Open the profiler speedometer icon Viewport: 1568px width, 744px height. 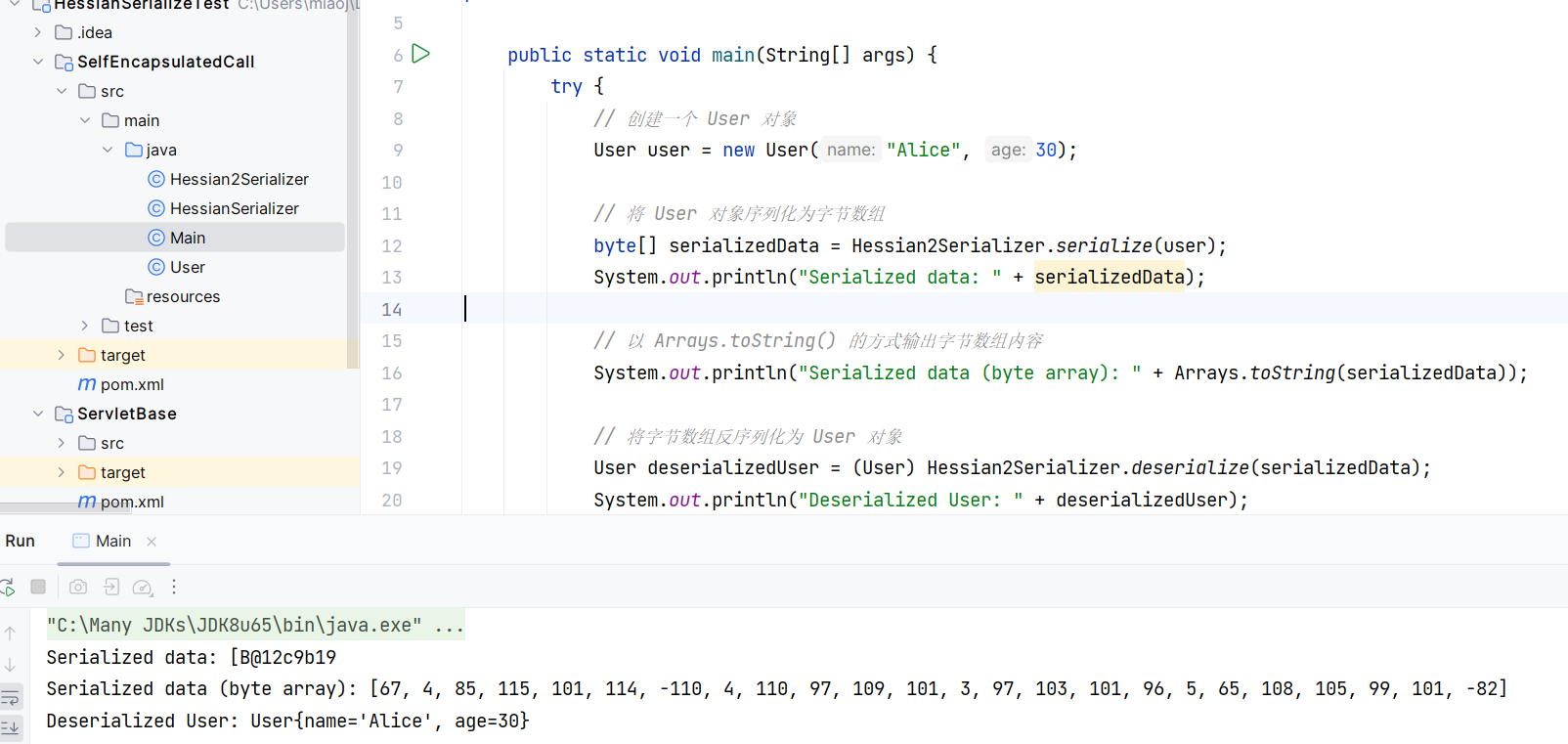[143, 587]
